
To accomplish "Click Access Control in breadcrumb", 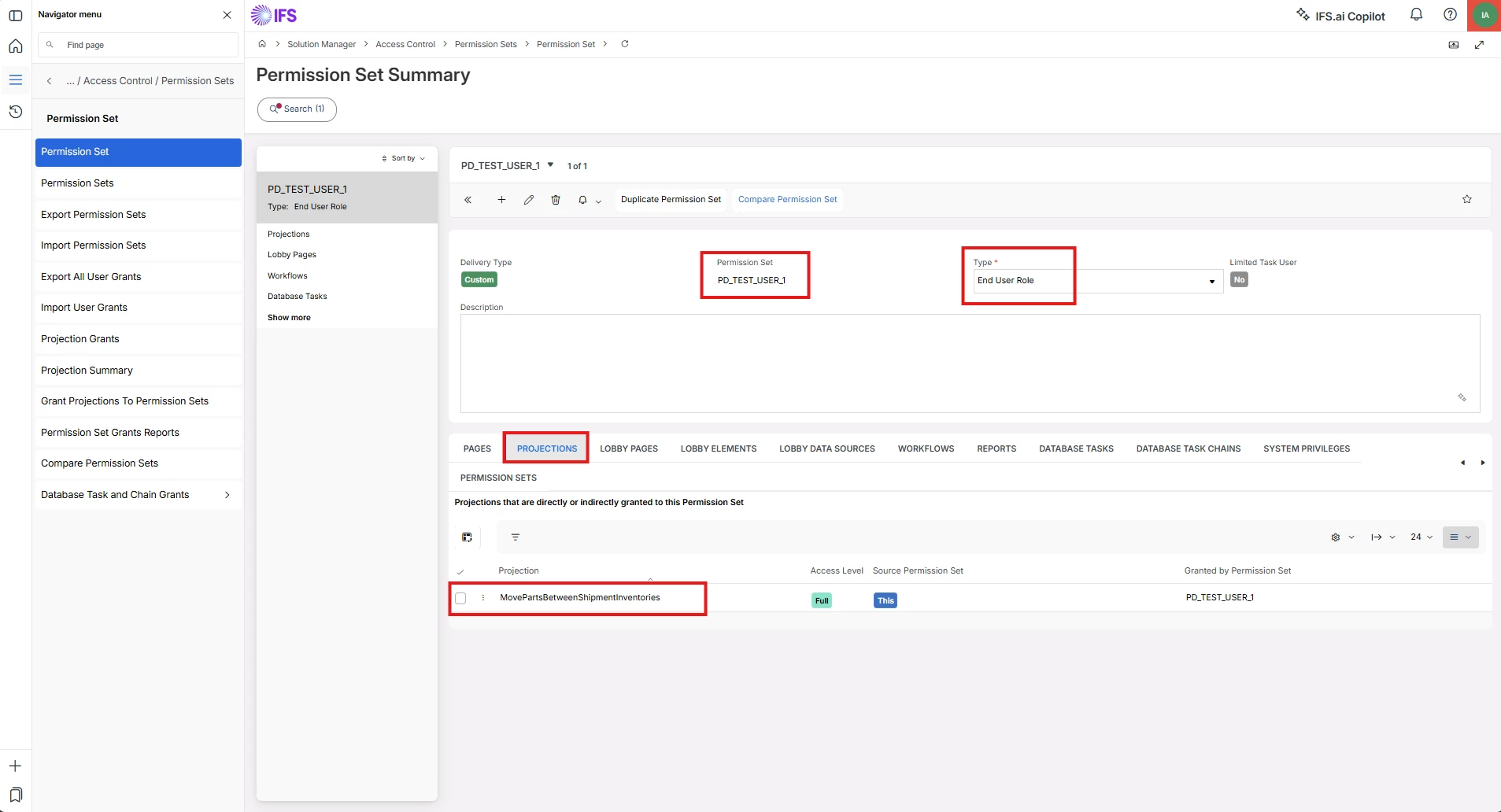I will tap(405, 44).
